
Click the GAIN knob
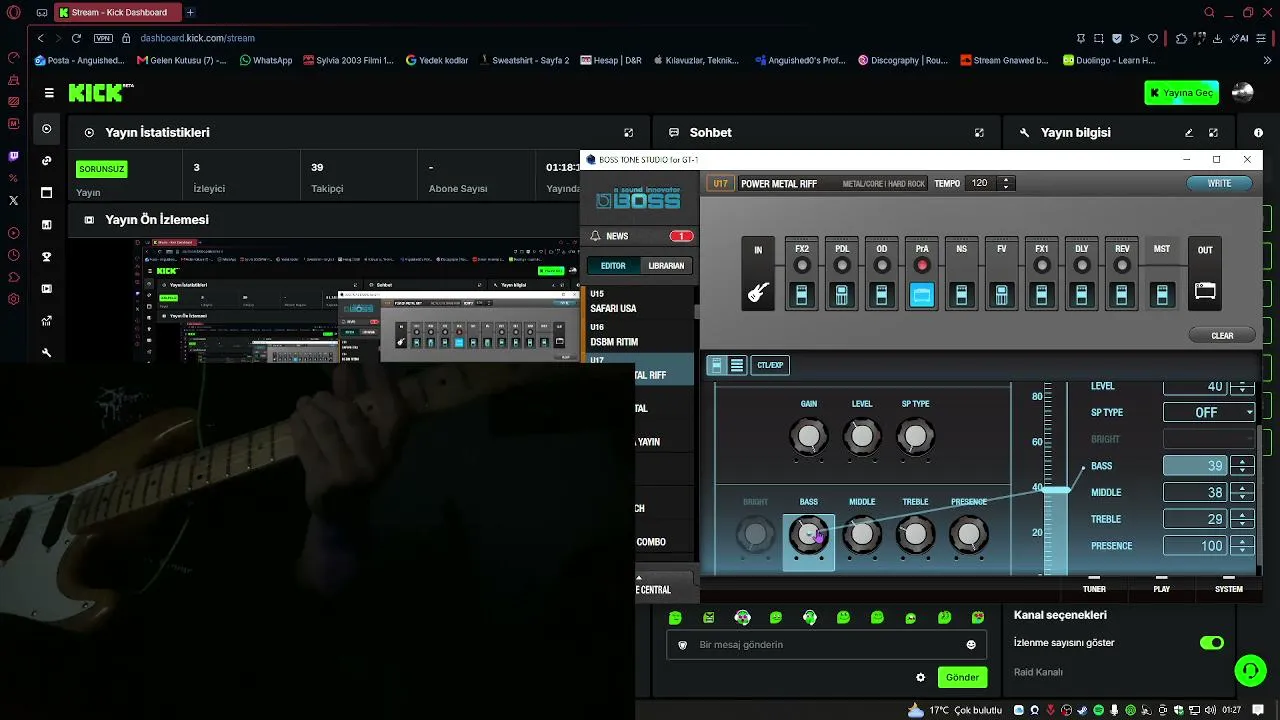pos(808,436)
